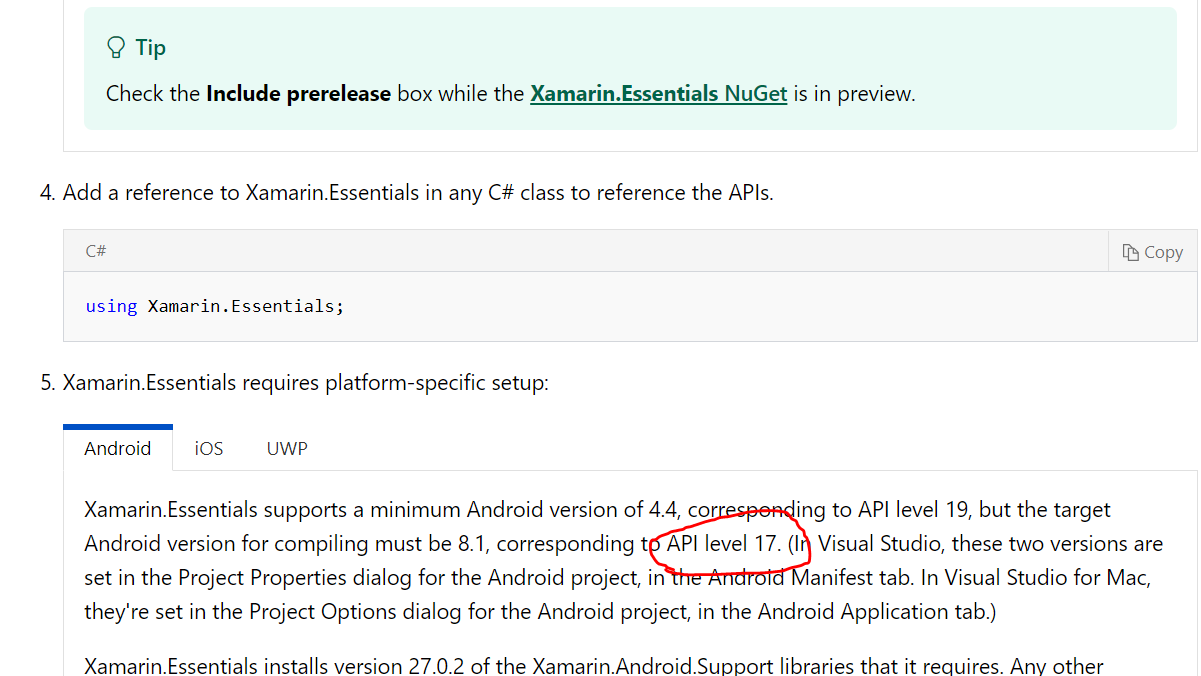Select the bold 'Include prerelease' text
The height and width of the screenshot is (676, 1201).
[x=297, y=93]
